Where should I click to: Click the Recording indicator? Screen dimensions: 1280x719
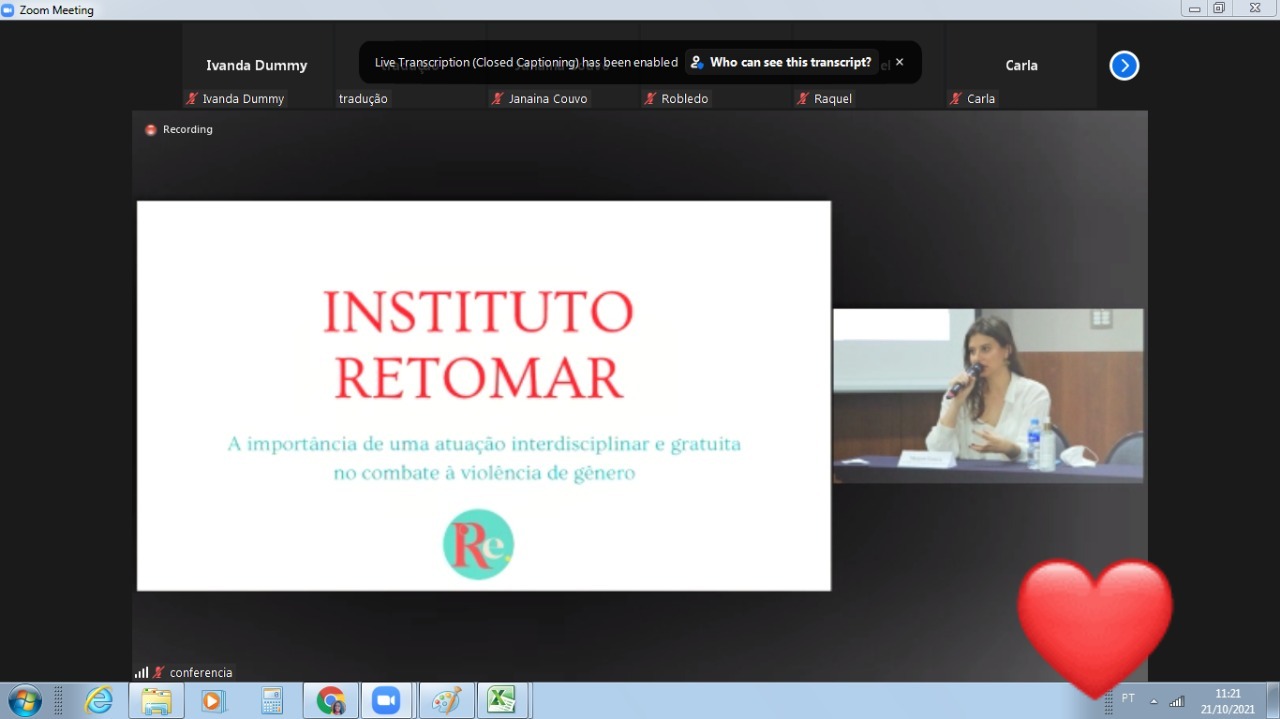point(179,129)
